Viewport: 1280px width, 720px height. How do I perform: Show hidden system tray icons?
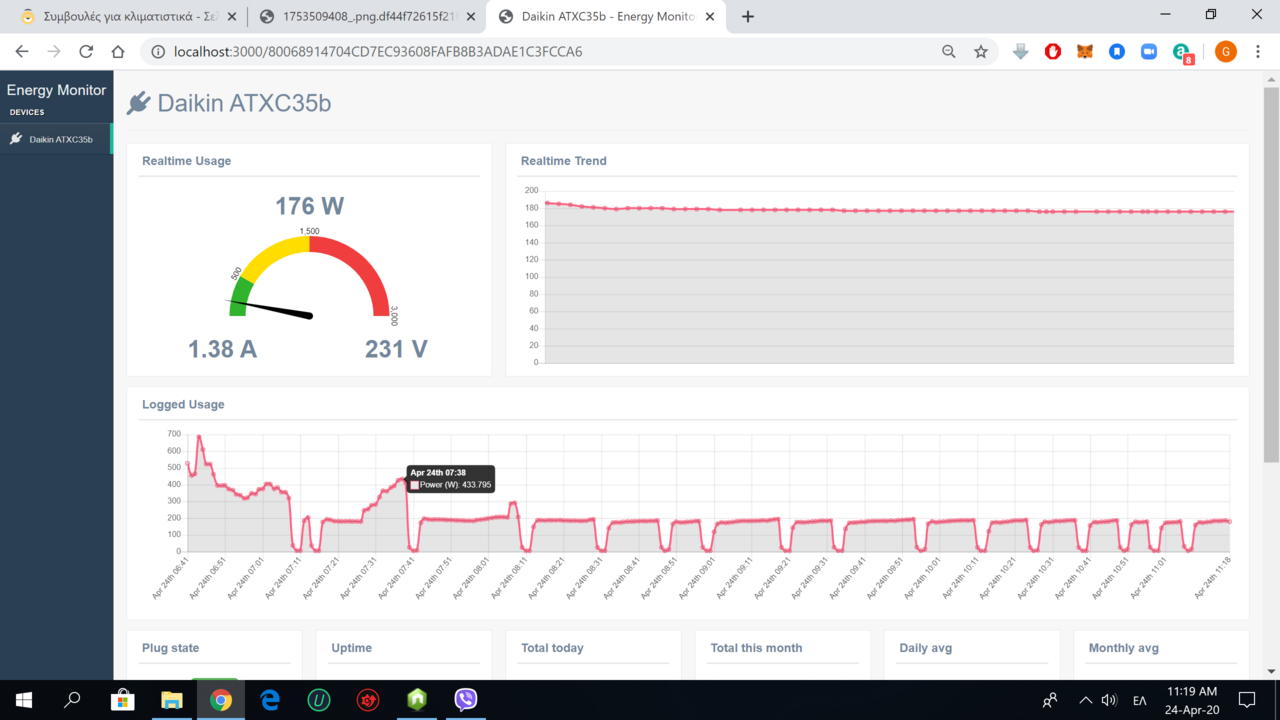coord(1086,700)
